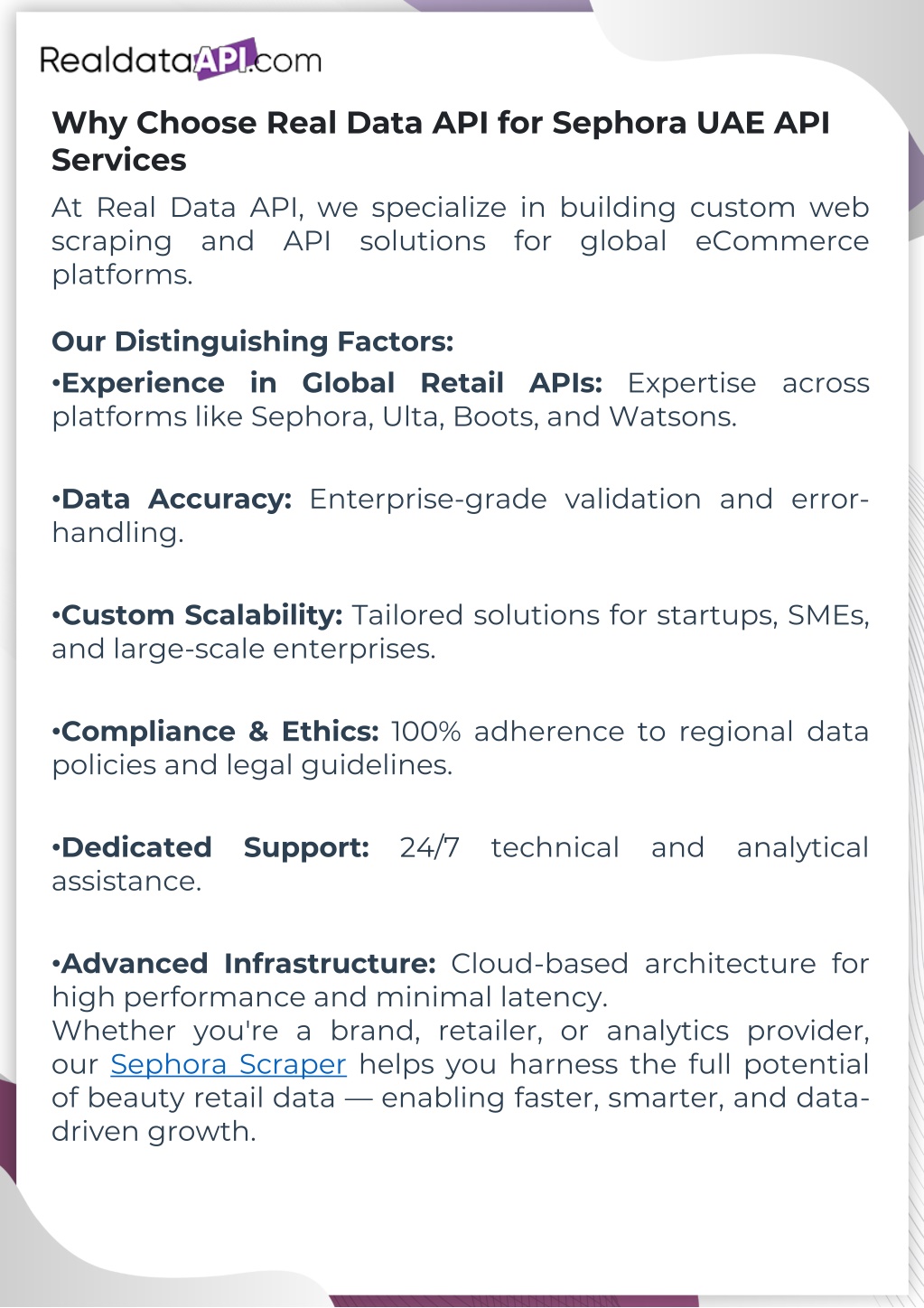Click the "driven growth." closing text

coord(154,1131)
